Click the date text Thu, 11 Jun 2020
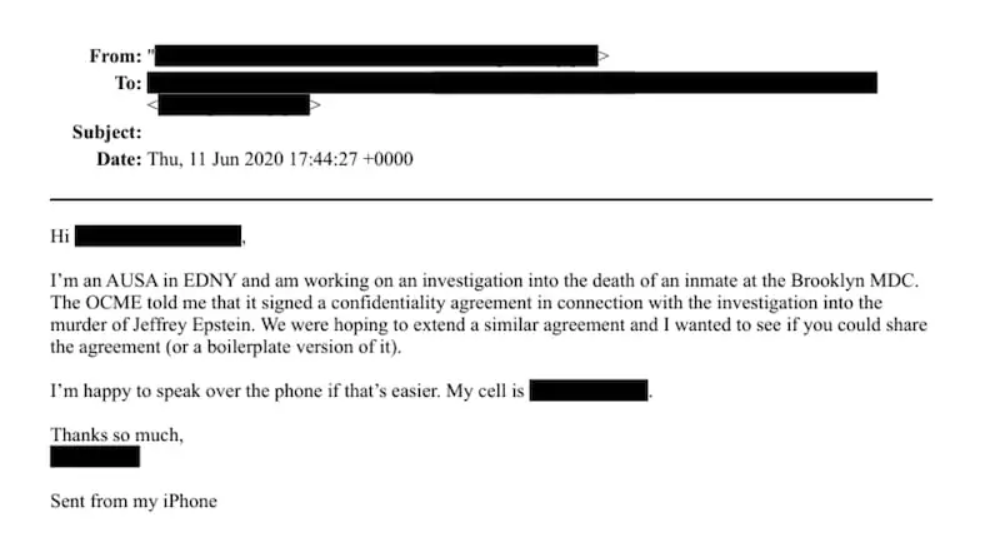The height and width of the screenshot is (559, 985). coord(215,159)
